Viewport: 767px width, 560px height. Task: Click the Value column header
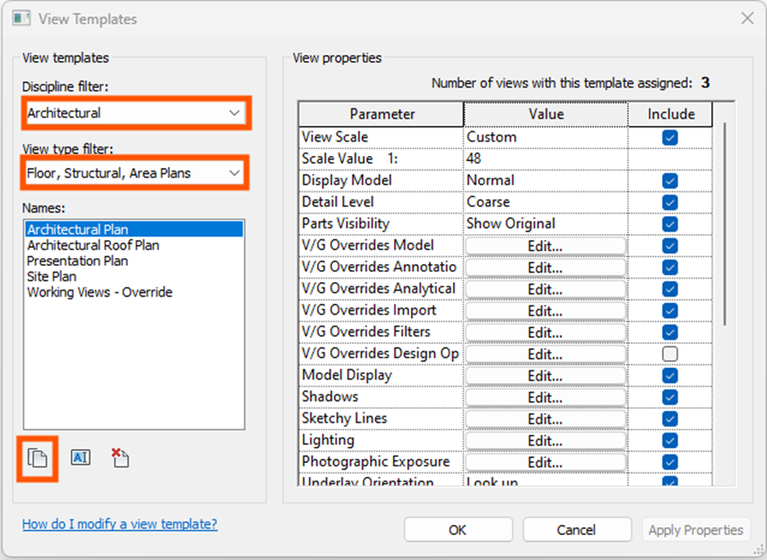pos(545,114)
